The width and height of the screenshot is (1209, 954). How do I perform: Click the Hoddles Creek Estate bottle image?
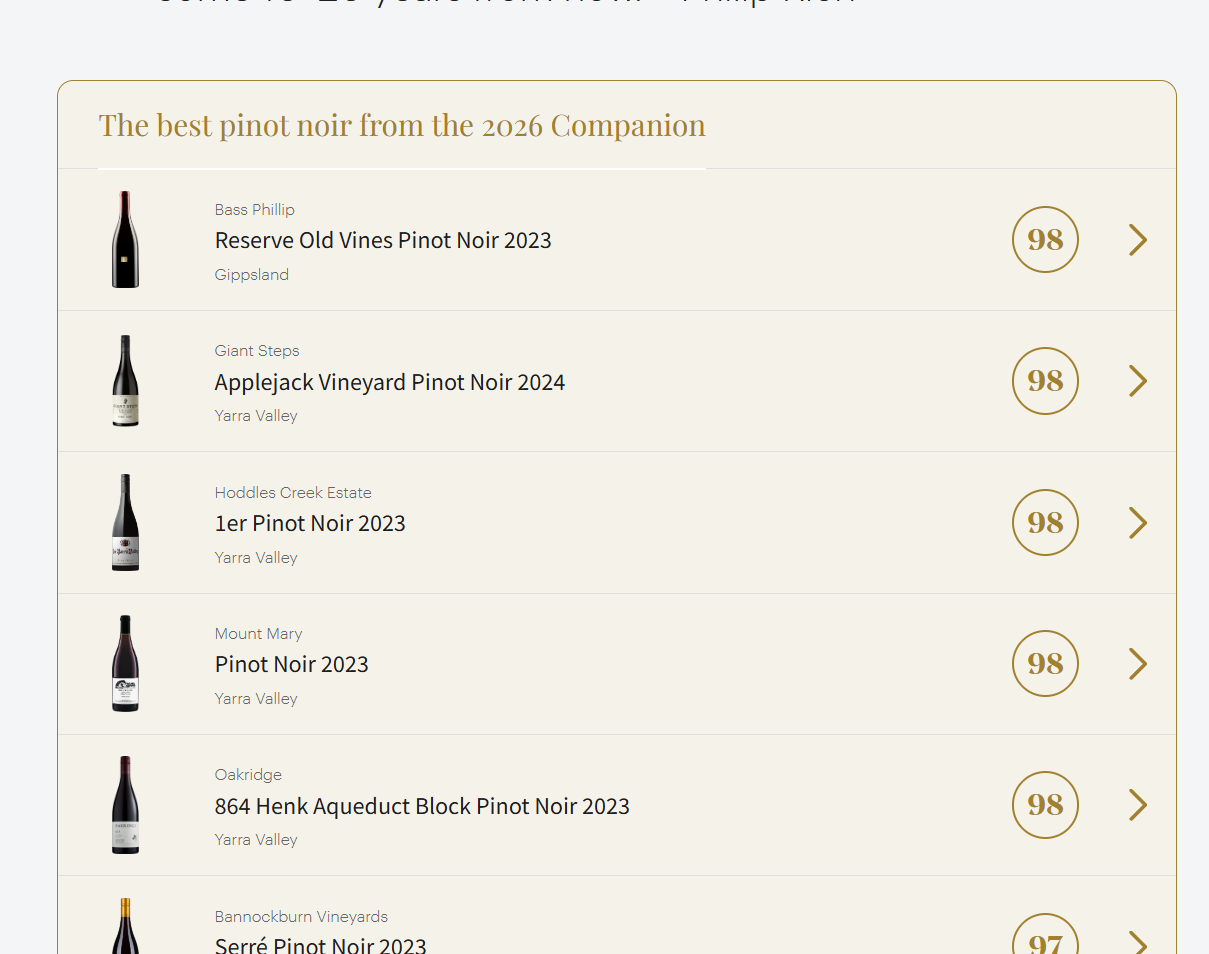[x=125, y=523]
